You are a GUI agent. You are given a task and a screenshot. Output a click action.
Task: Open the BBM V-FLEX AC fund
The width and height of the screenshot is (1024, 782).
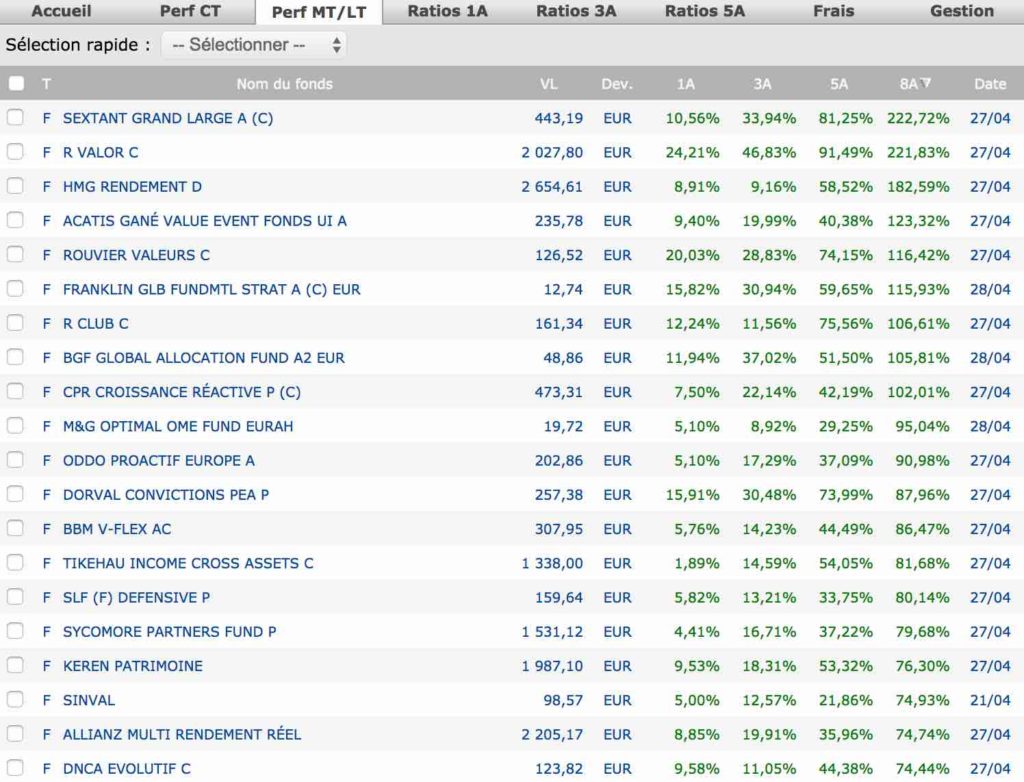pyautogui.click(x=117, y=529)
